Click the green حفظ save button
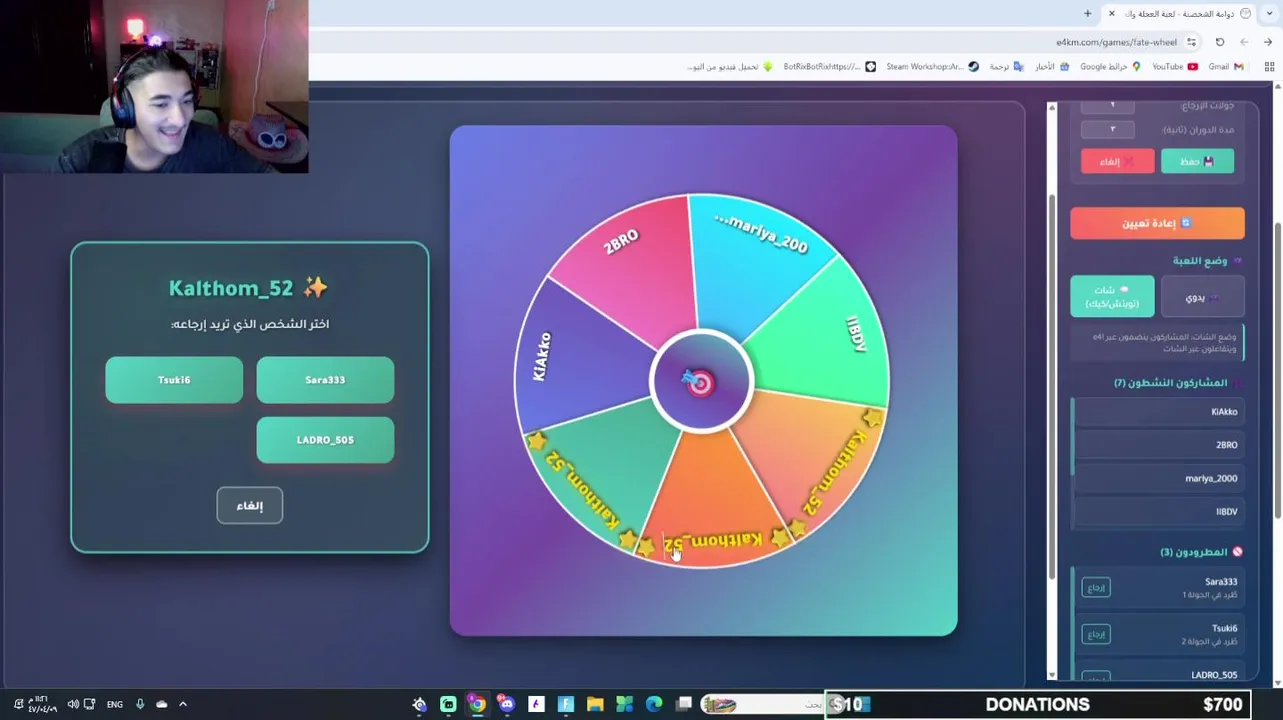This screenshot has width=1283, height=720. [1197, 161]
